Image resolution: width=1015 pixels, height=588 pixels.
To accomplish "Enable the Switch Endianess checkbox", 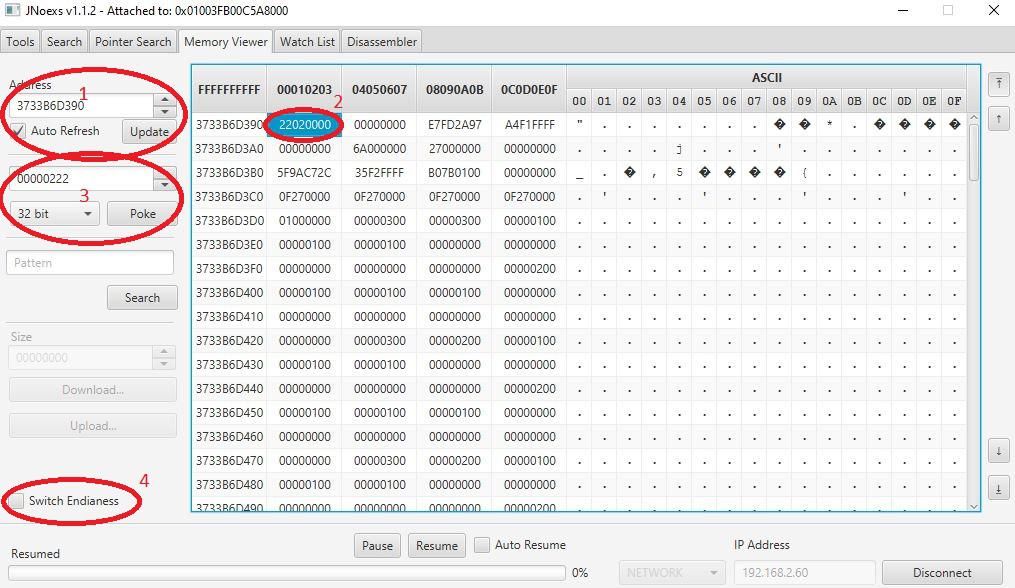I will 18,501.
